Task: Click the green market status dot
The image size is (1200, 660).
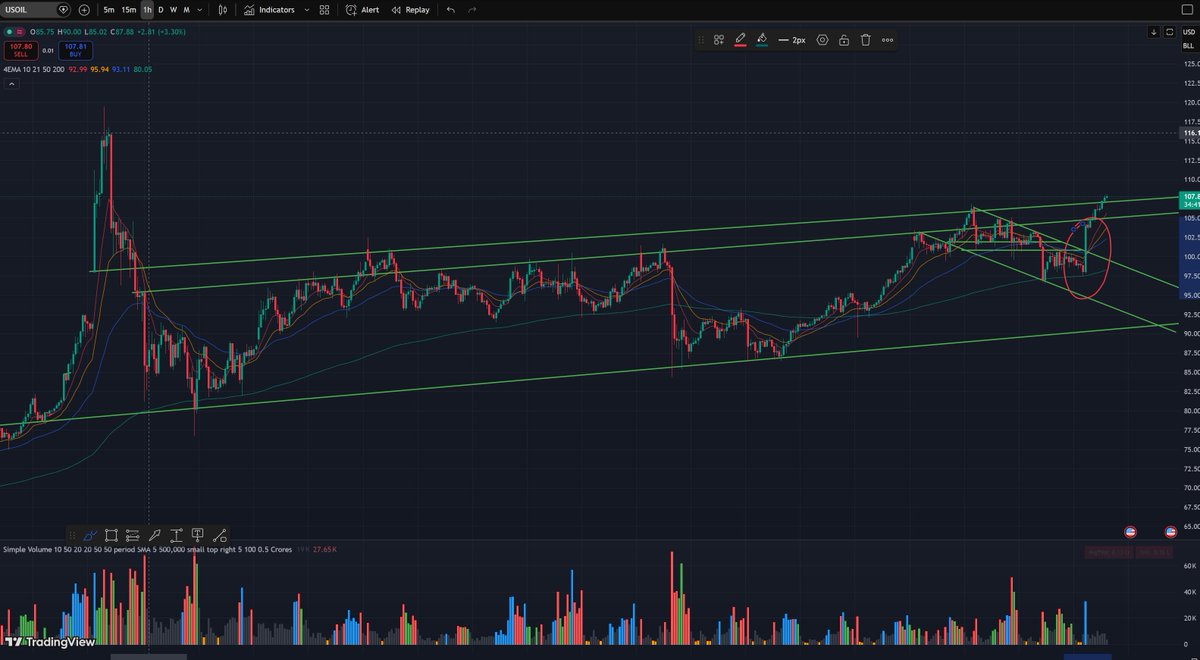Action: point(9,32)
